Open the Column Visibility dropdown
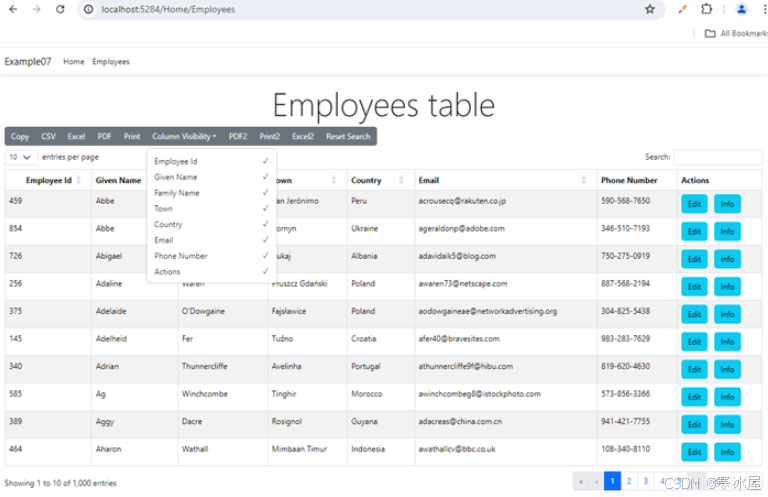 [x=184, y=137]
